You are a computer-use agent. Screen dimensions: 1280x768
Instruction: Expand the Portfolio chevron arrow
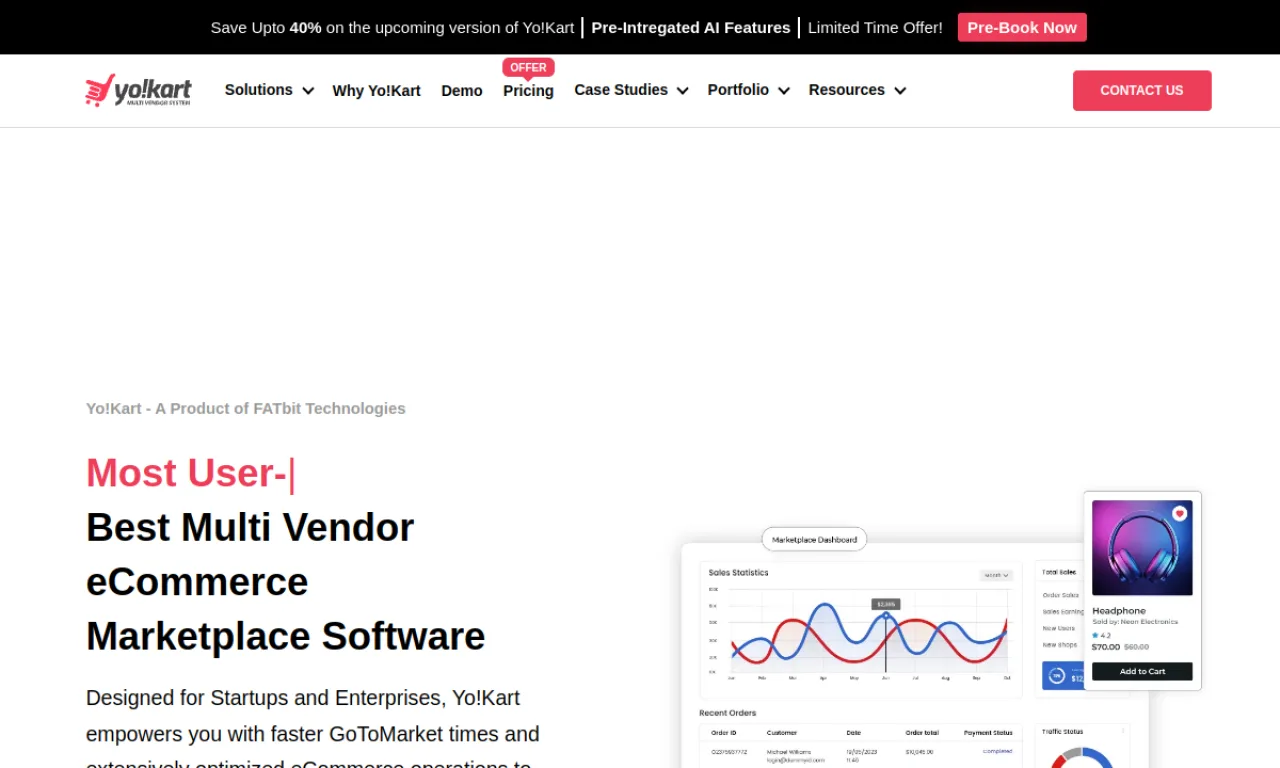784,91
